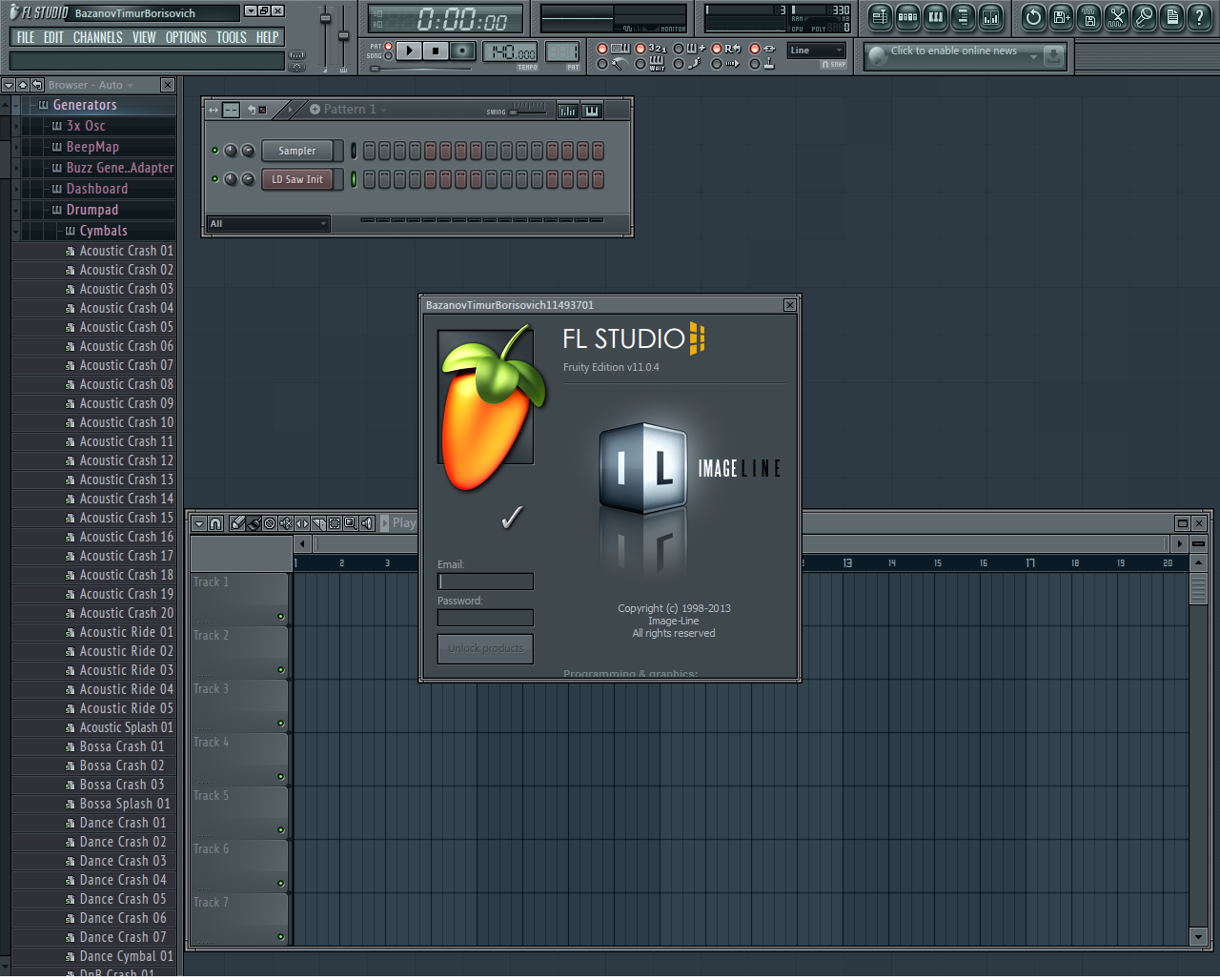The image size is (1220, 980).
Task: Click the Unlock products button
Action: 485,648
